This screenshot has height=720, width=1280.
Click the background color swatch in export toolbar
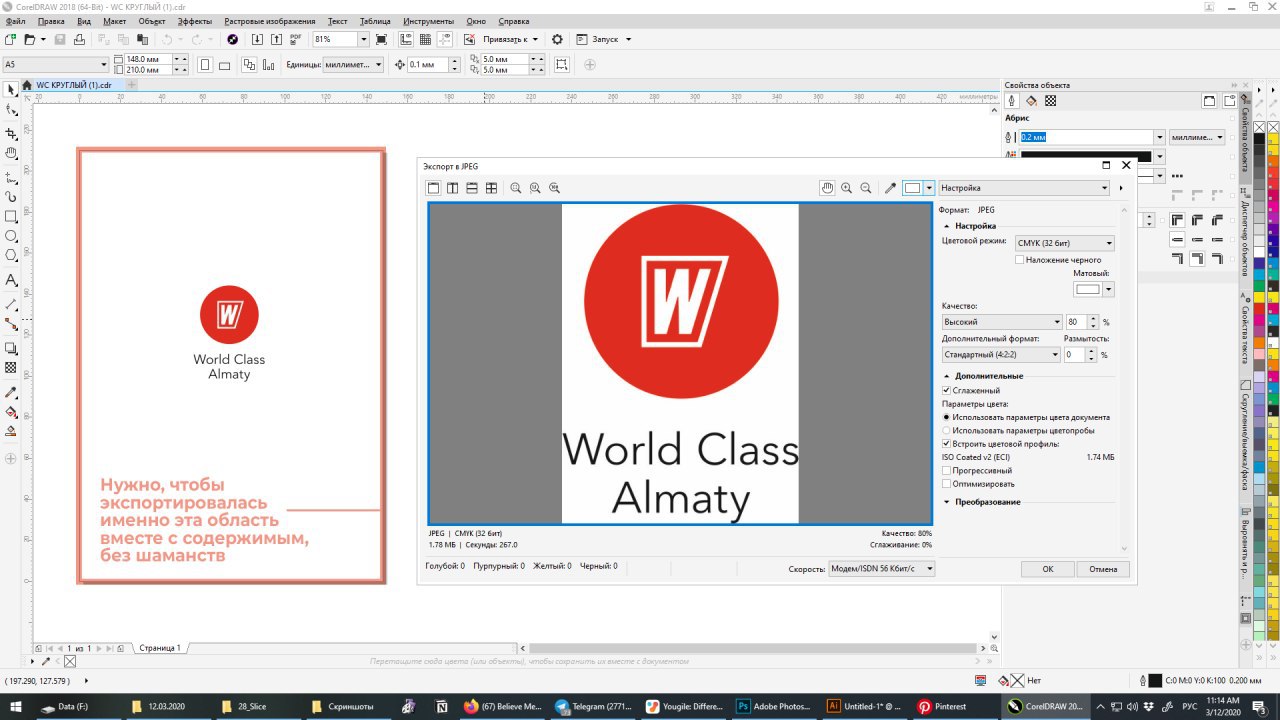point(918,188)
